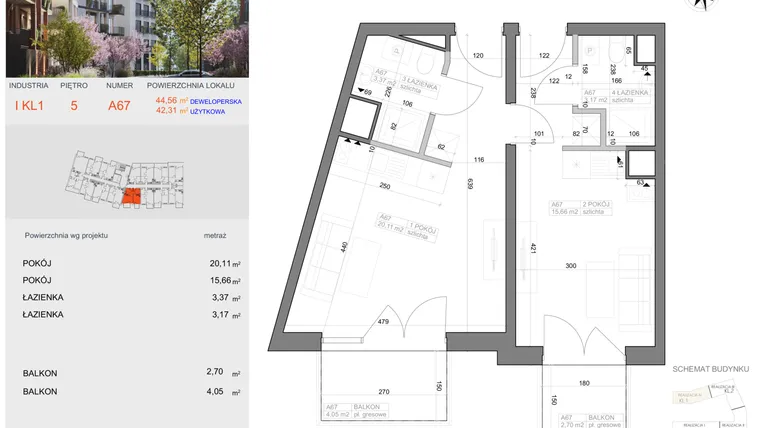Click the compass rose north indicator
This screenshot has height=428, width=760.
pos(701,5)
